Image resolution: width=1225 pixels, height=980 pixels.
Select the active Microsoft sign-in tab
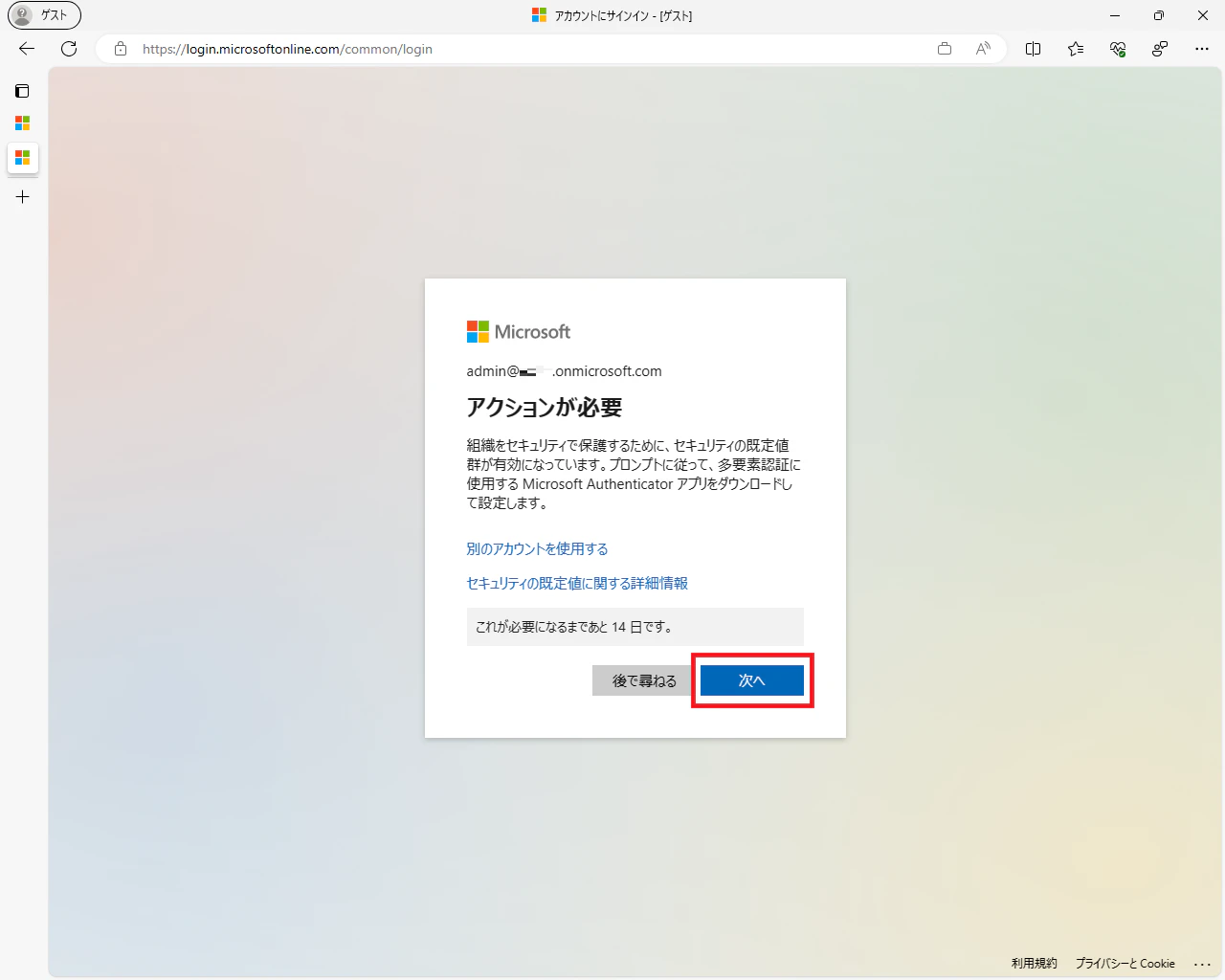point(22,158)
